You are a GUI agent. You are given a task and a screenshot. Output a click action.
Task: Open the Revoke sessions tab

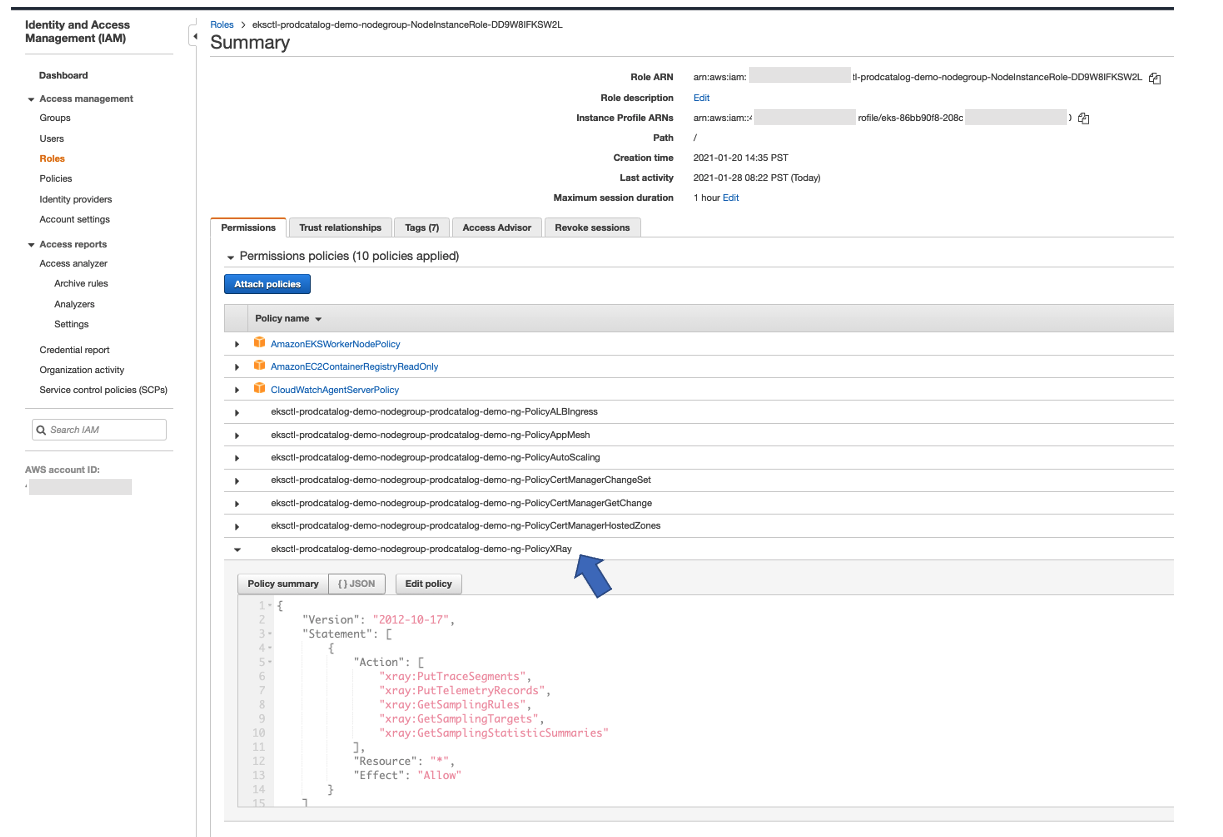point(592,227)
